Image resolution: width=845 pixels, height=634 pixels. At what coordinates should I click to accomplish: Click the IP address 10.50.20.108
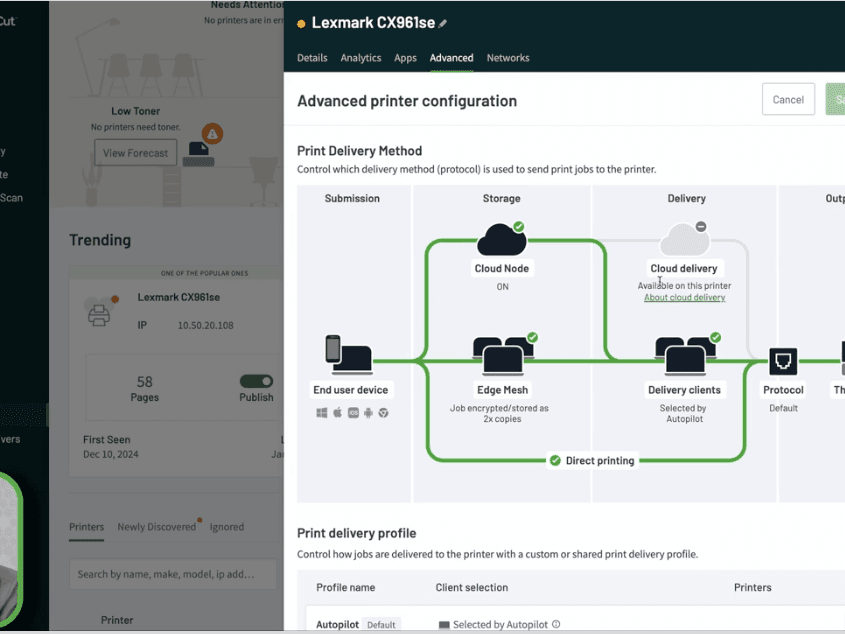click(205, 325)
